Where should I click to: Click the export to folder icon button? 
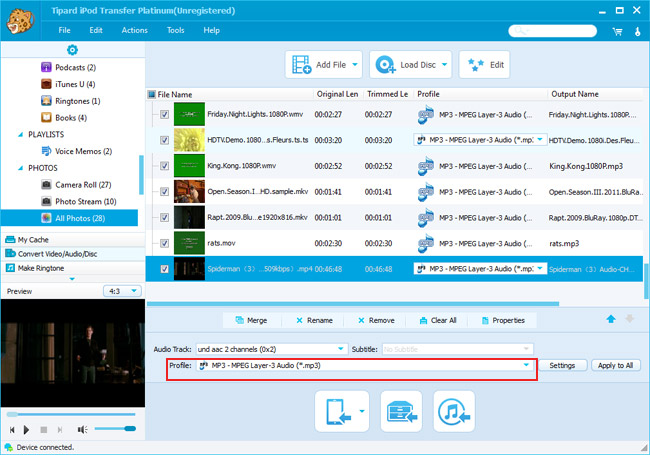tap(401, 411)
